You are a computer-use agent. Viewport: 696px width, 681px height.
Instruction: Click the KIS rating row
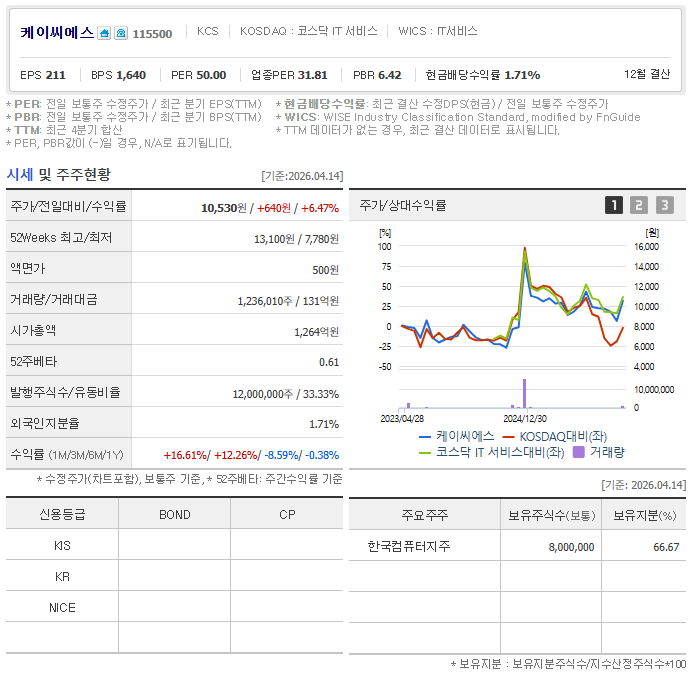point(174,546)
